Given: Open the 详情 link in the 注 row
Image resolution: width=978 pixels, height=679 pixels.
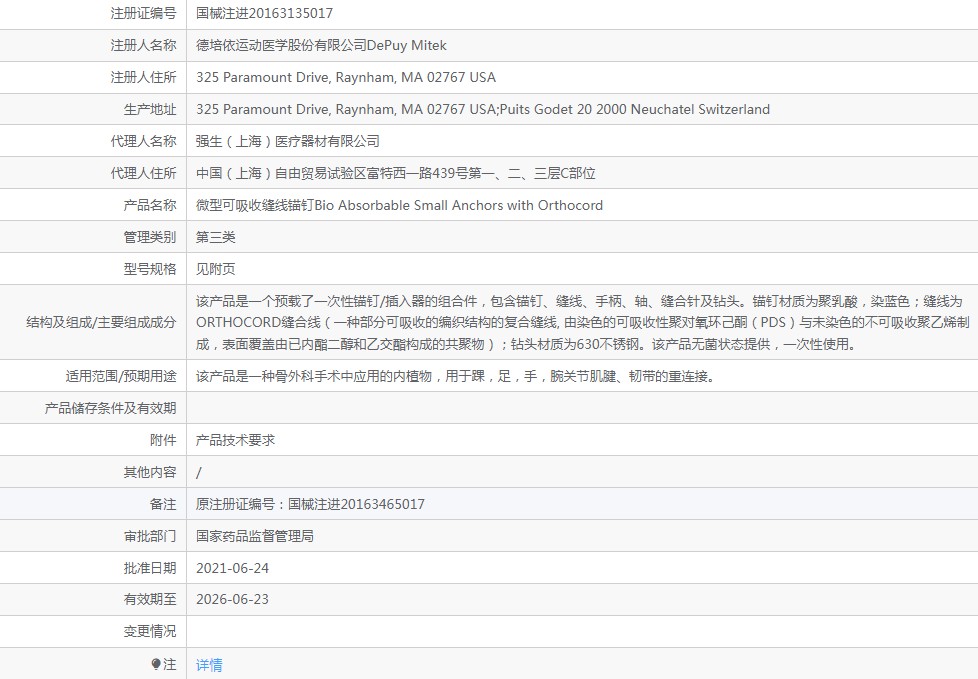Looking at the screenshot, I should (209, 665).
